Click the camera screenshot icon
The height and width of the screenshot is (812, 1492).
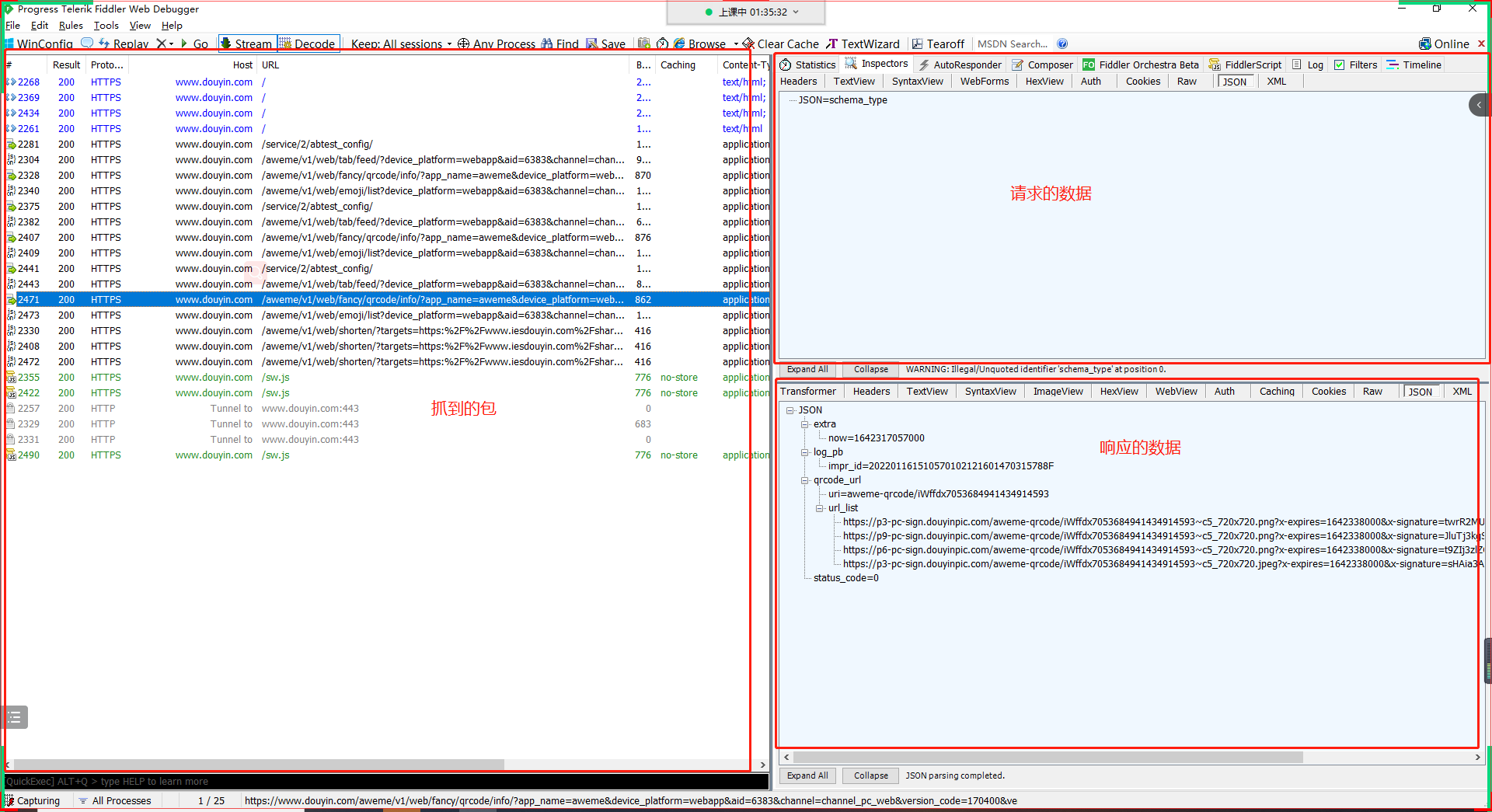point(643,44)
